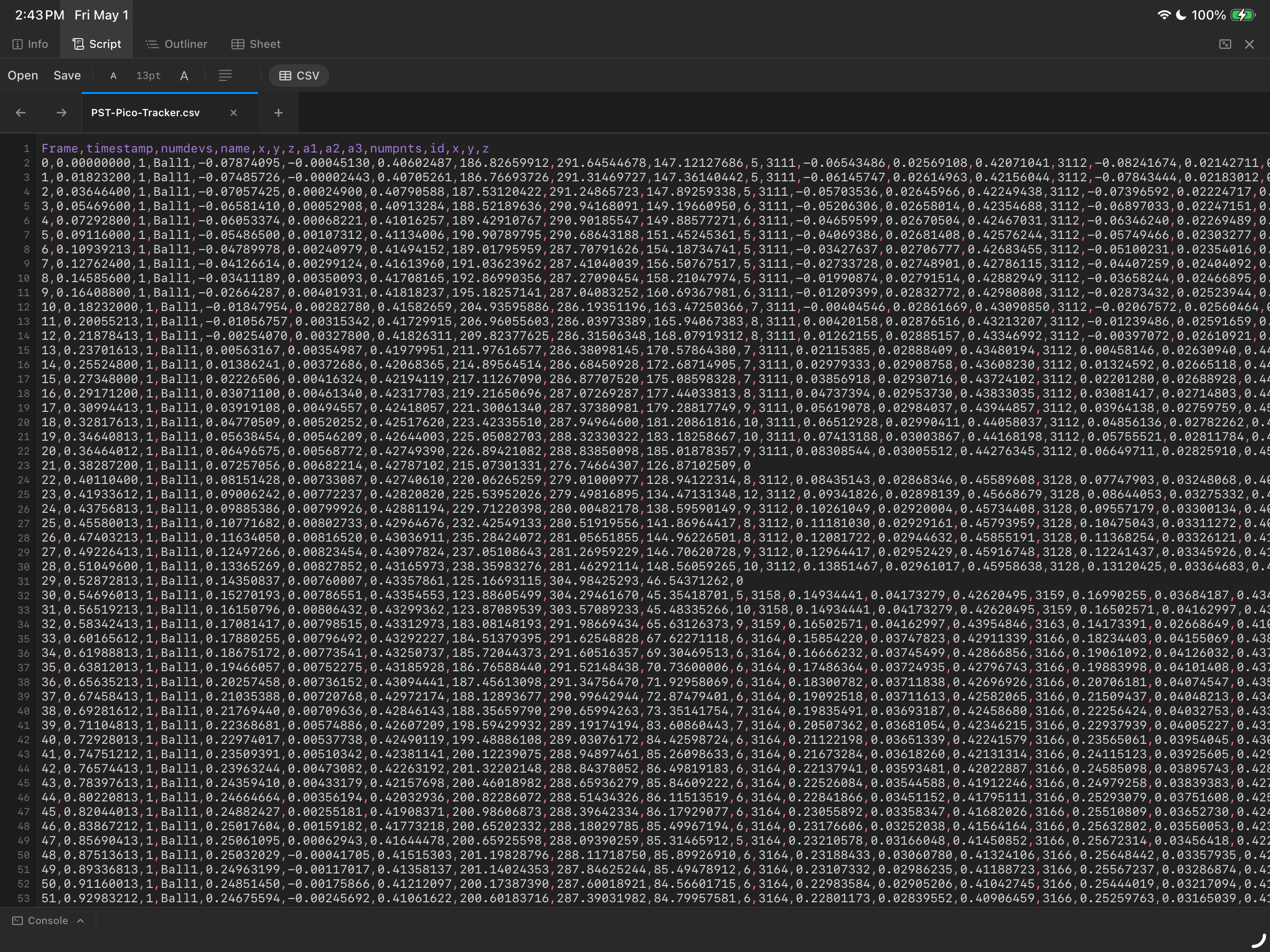Close the PST-Pico-Tracker.csv tab
1270x952 pixels.
(x=234, y=113)
